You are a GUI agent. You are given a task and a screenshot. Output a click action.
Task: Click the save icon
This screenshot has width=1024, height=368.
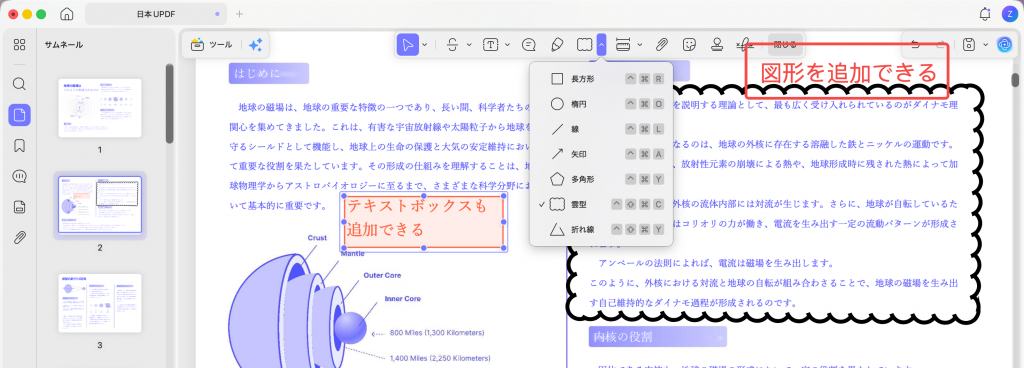pos(970,44)
